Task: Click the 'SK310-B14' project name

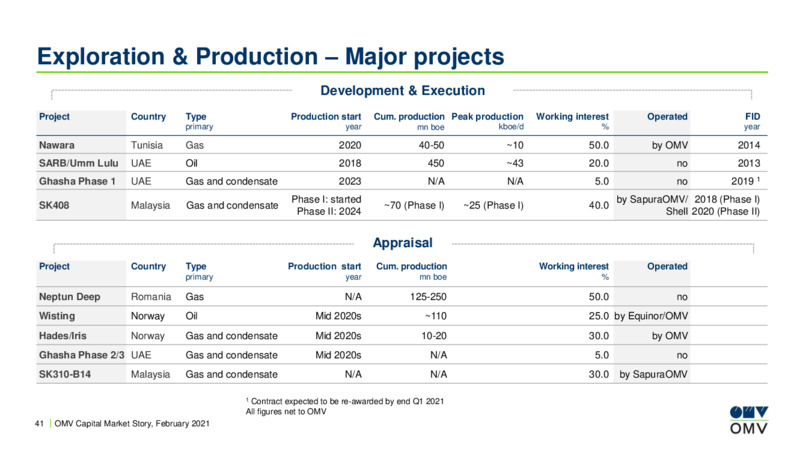Action: [x=65, y=374]
